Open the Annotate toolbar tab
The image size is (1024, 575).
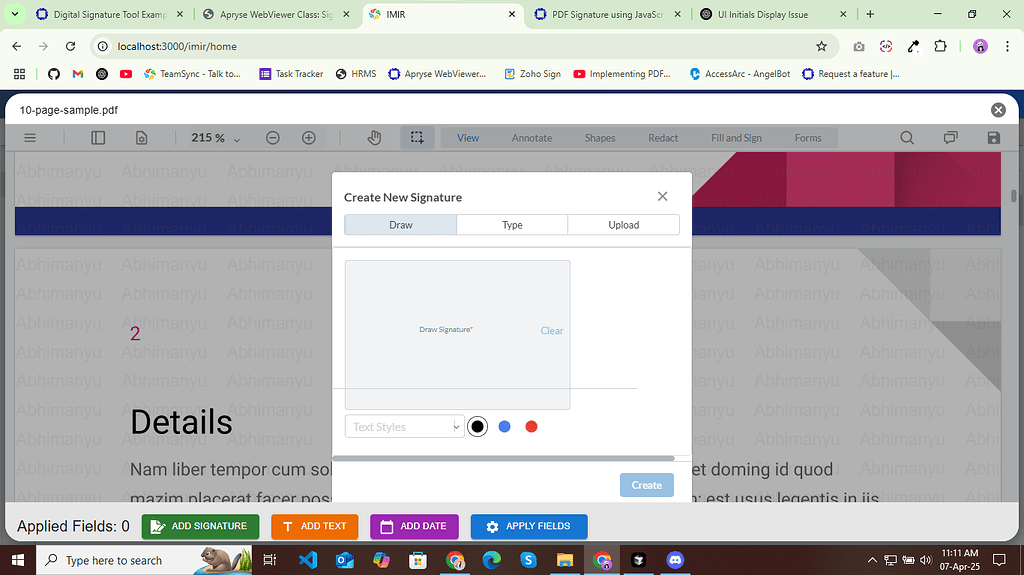coord(531,138)
